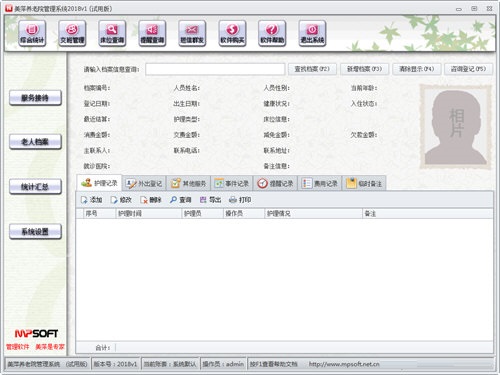Screen dimensions: 500x375
Task: Click the MPSOFT logo in sidebar
Action: point(36,333)
